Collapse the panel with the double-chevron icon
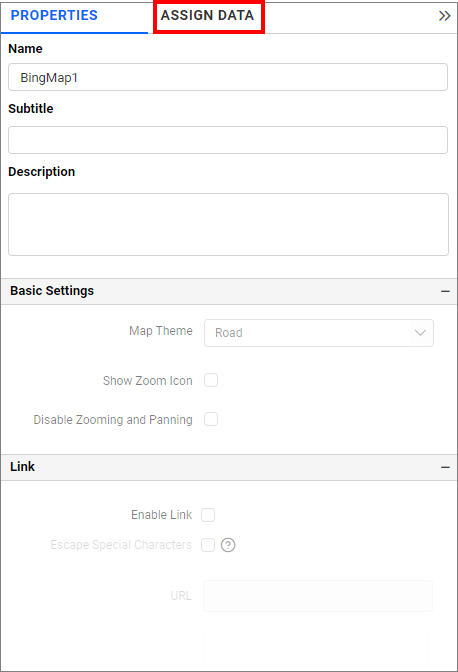Screen dimensions: 458x672 [x=444, y=16]
